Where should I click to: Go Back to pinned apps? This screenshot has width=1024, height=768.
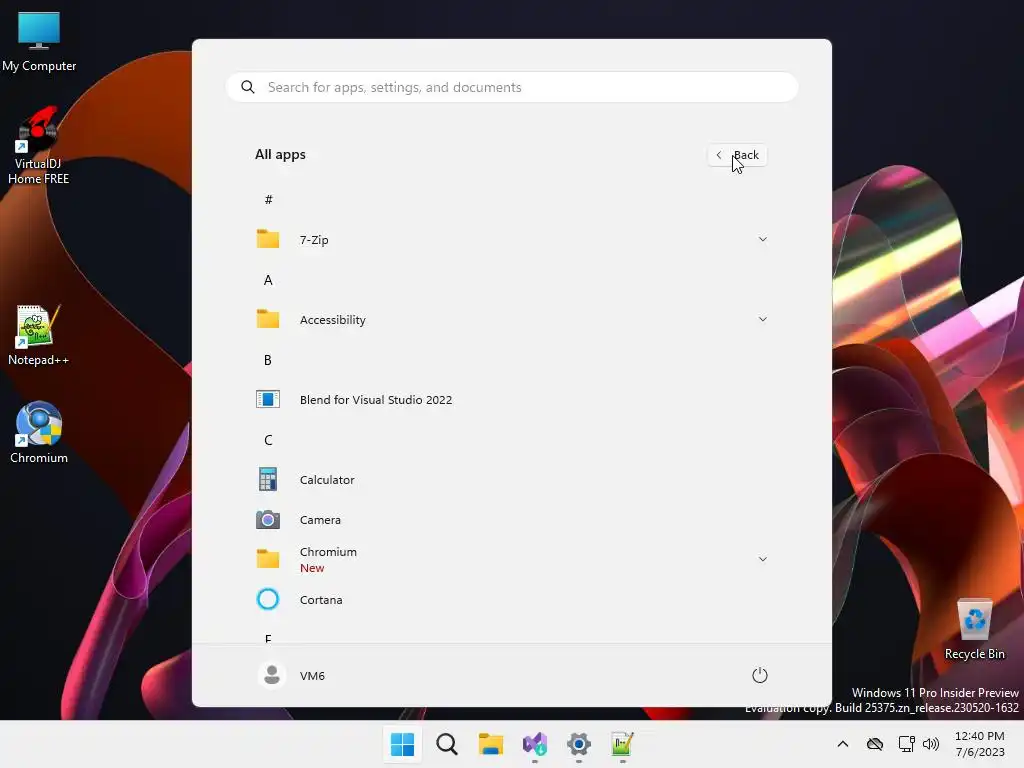point(737,155)
